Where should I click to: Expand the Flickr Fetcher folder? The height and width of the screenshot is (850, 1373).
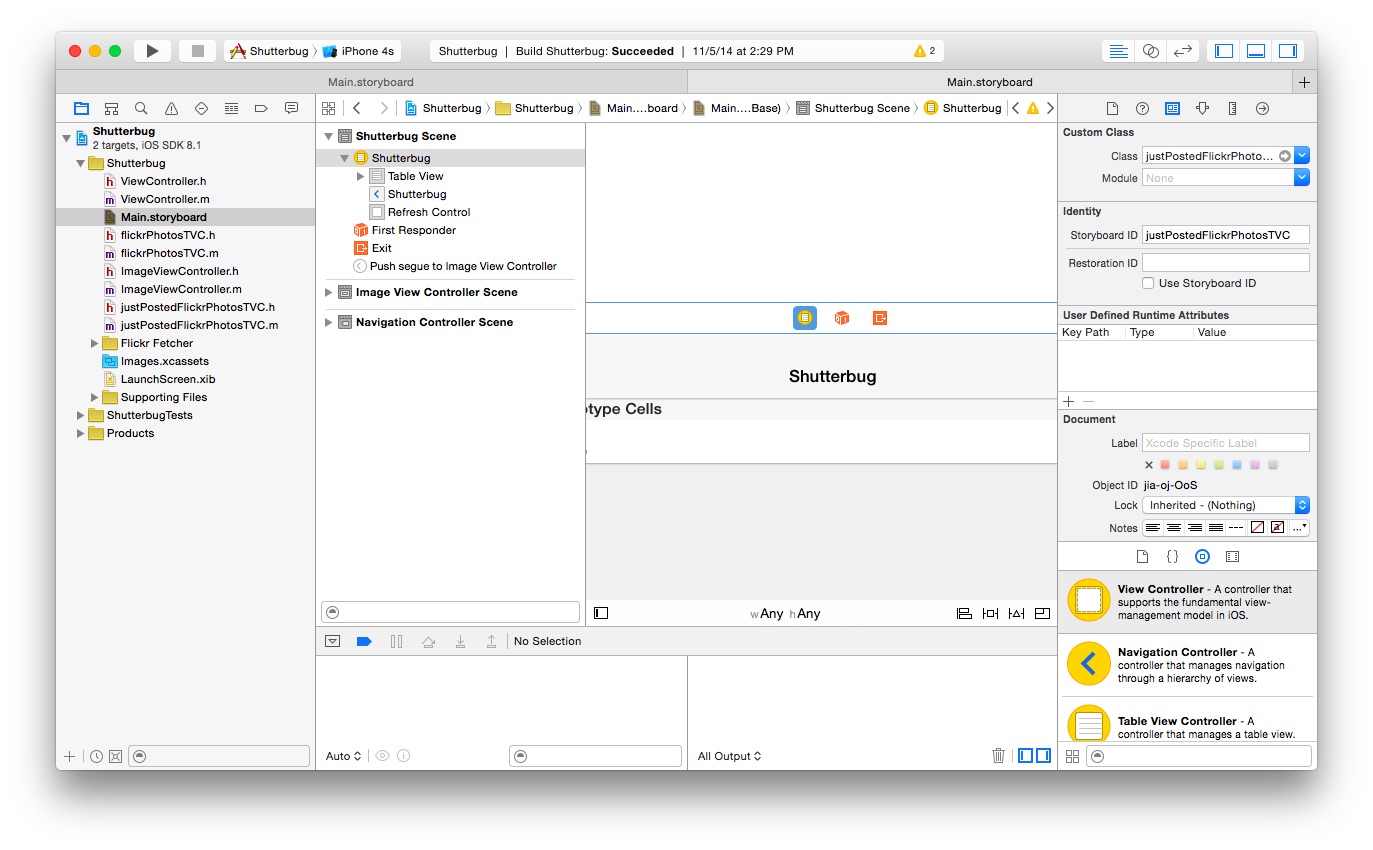click(95, 343)
